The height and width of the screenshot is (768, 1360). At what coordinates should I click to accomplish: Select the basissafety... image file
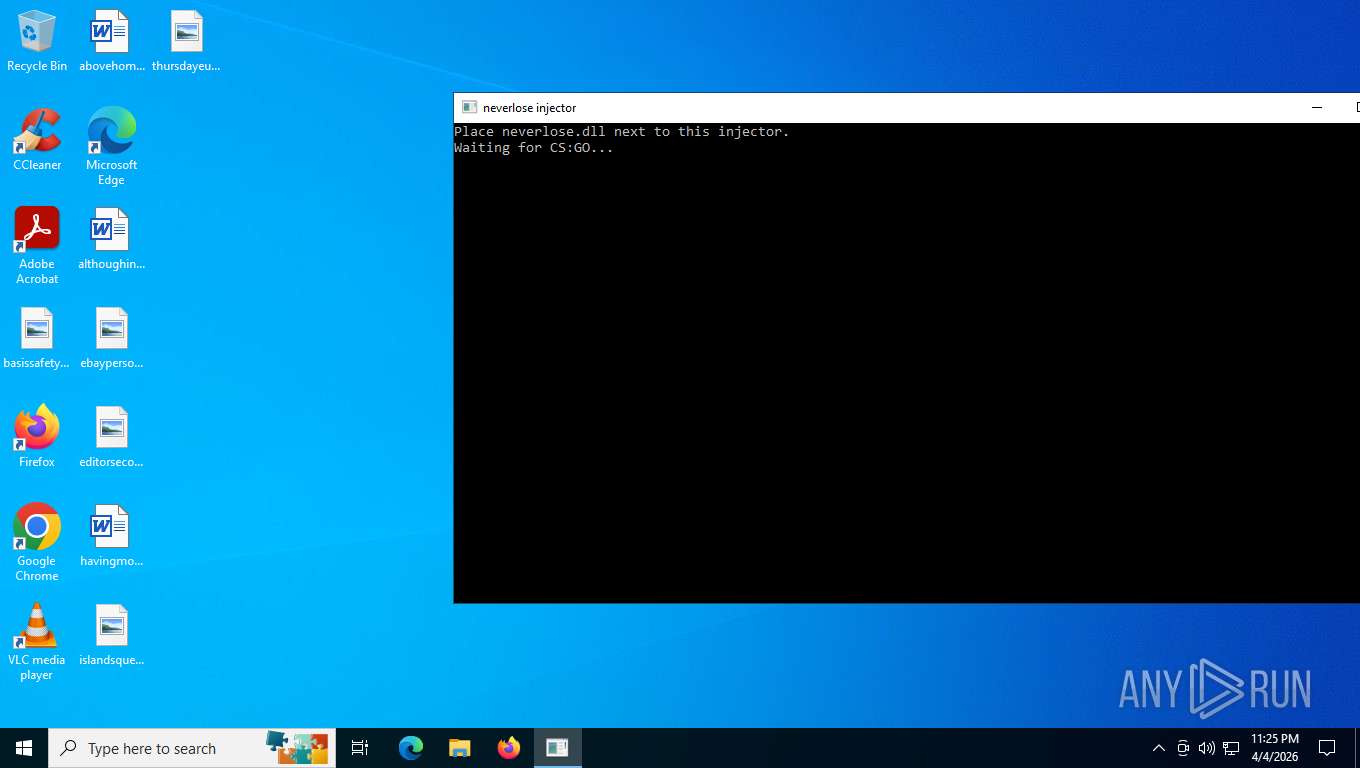[37, 338]
